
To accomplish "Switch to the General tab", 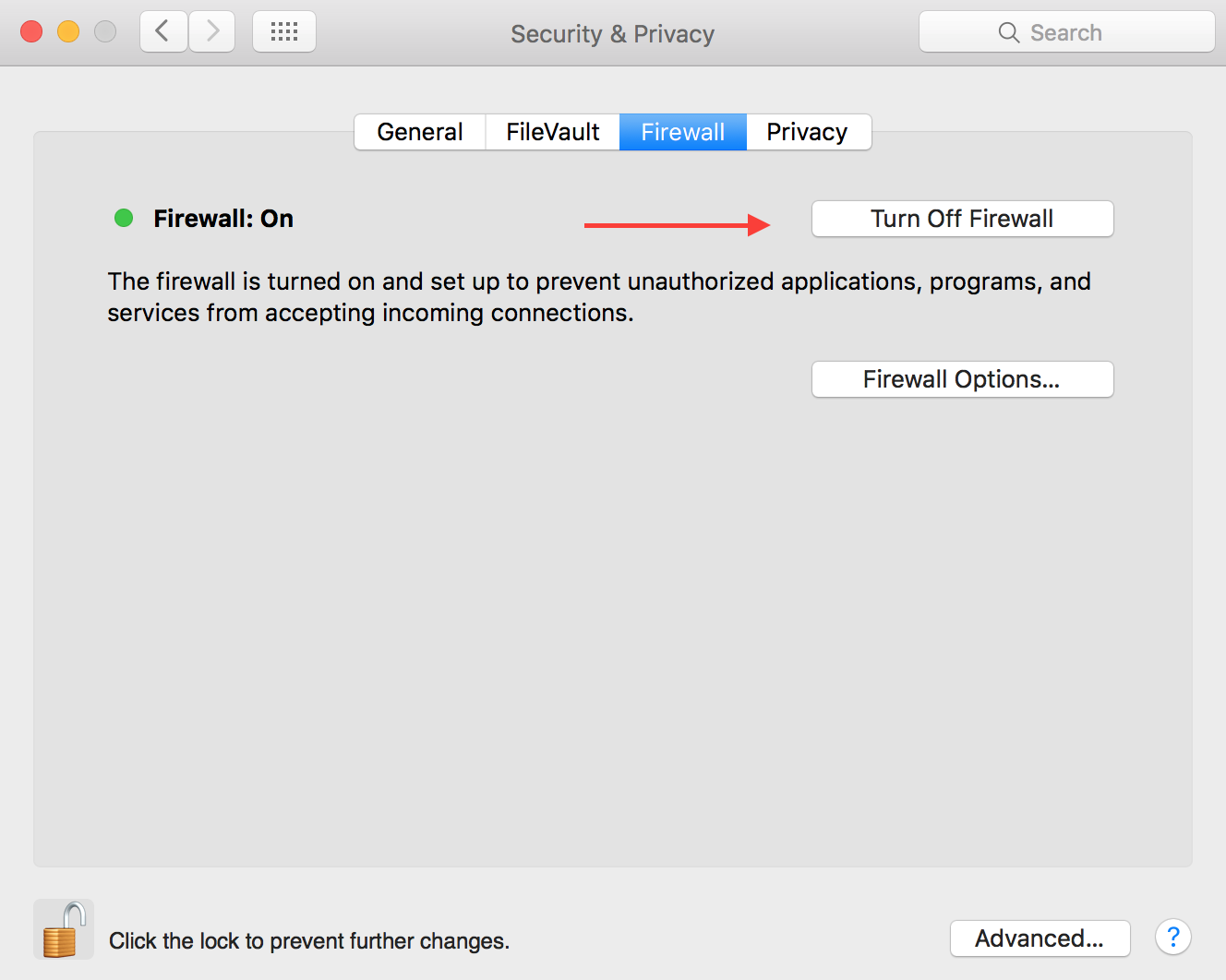I will point(420,132).
